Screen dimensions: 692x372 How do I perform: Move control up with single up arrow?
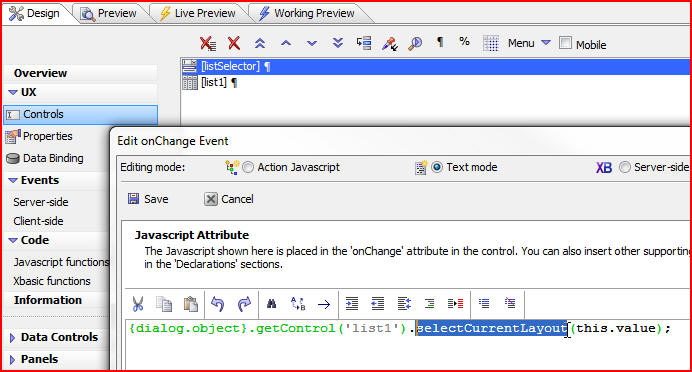click(286, 43)
